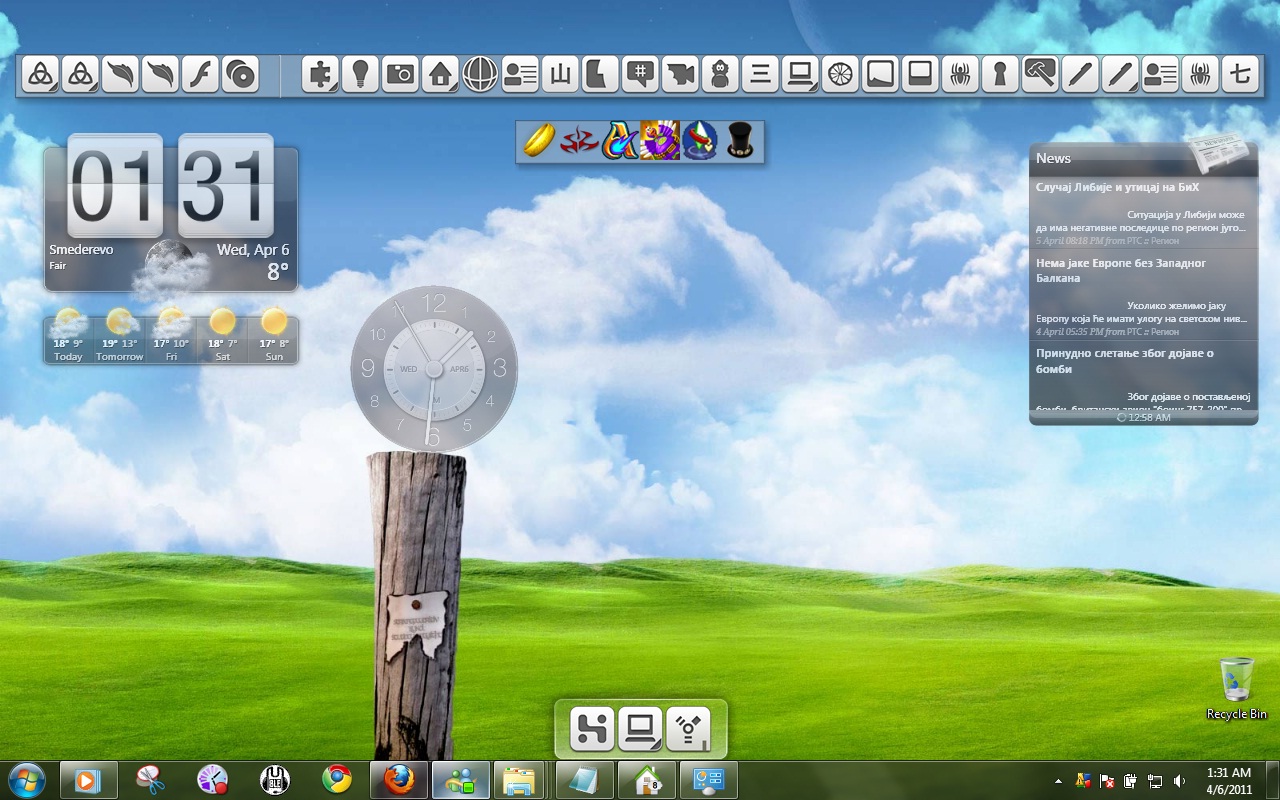Click the volume speaker tray icon

tap(1179, 781)
